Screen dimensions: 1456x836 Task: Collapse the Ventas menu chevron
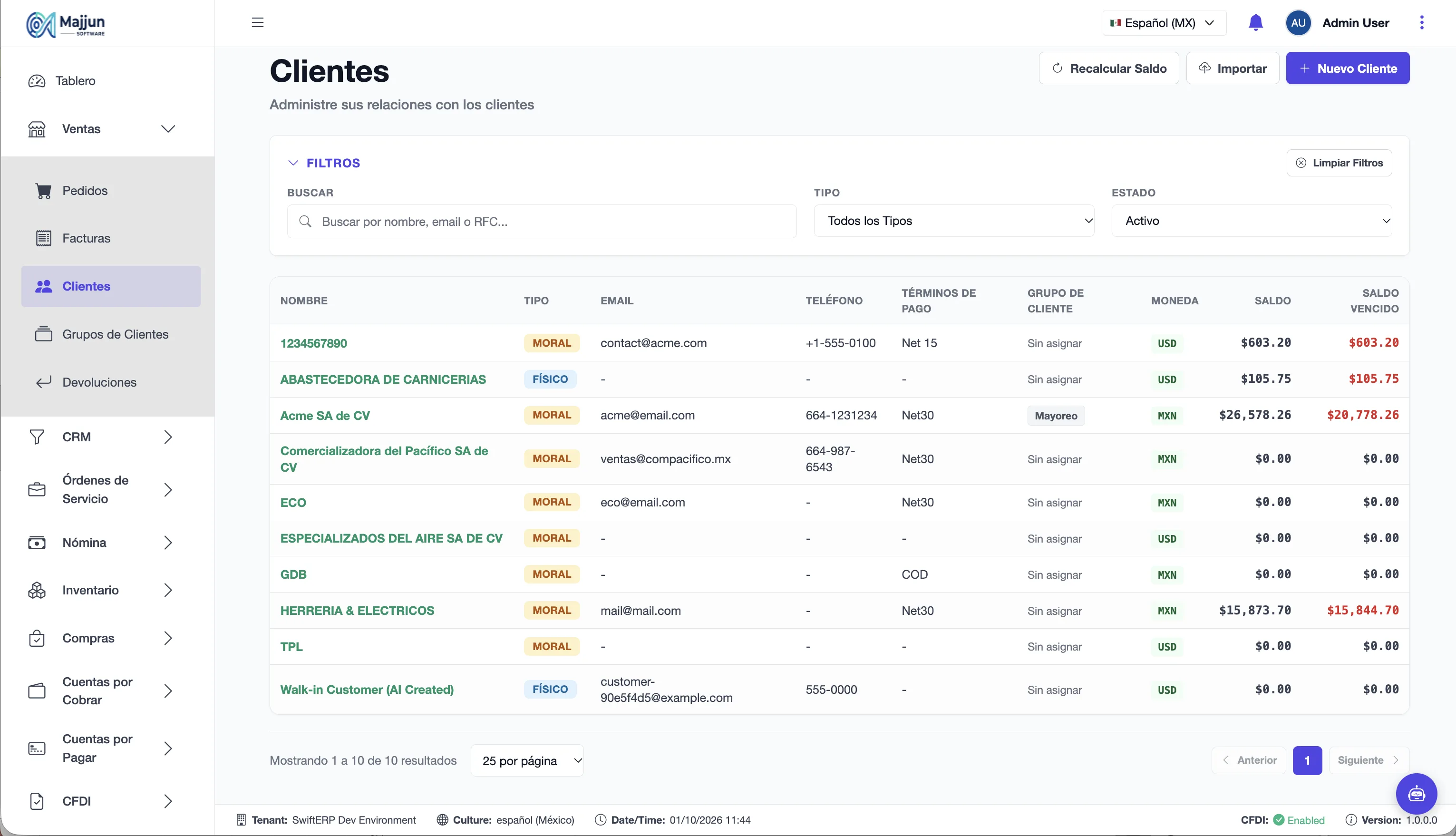pyautogui.click(x=168, y=129)
